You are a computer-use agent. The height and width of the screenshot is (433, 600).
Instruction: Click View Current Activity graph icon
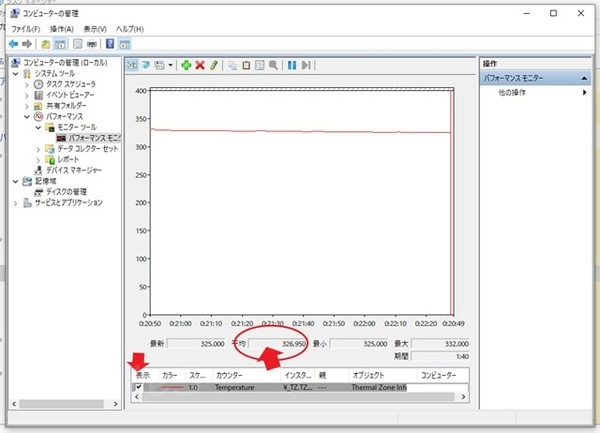[132, 65]
